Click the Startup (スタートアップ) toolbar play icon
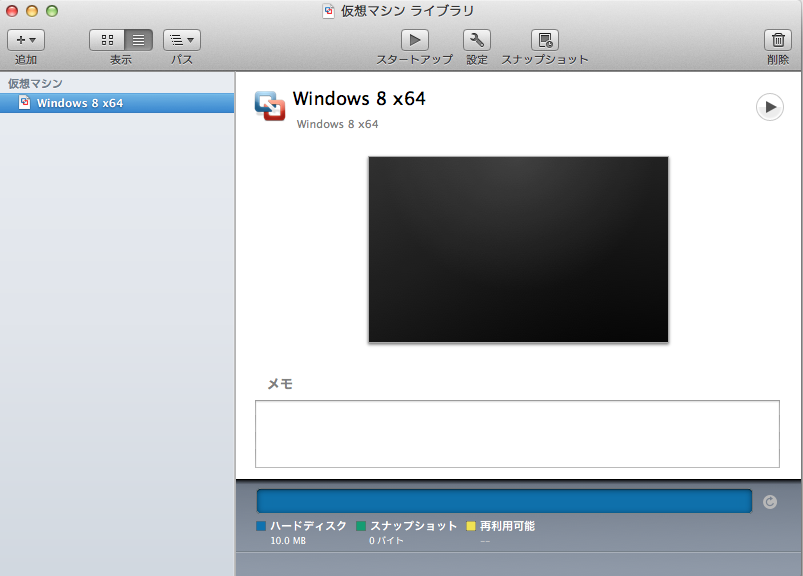 415,40
